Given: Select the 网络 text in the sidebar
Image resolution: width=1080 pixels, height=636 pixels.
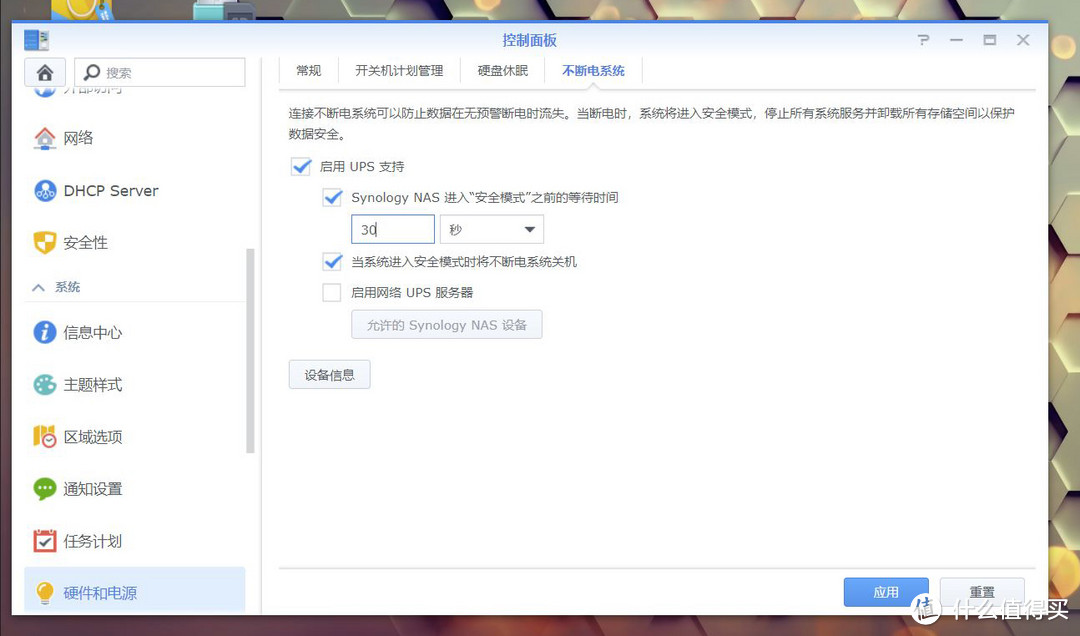Looking at the screenshot, I should pos(79,138).
